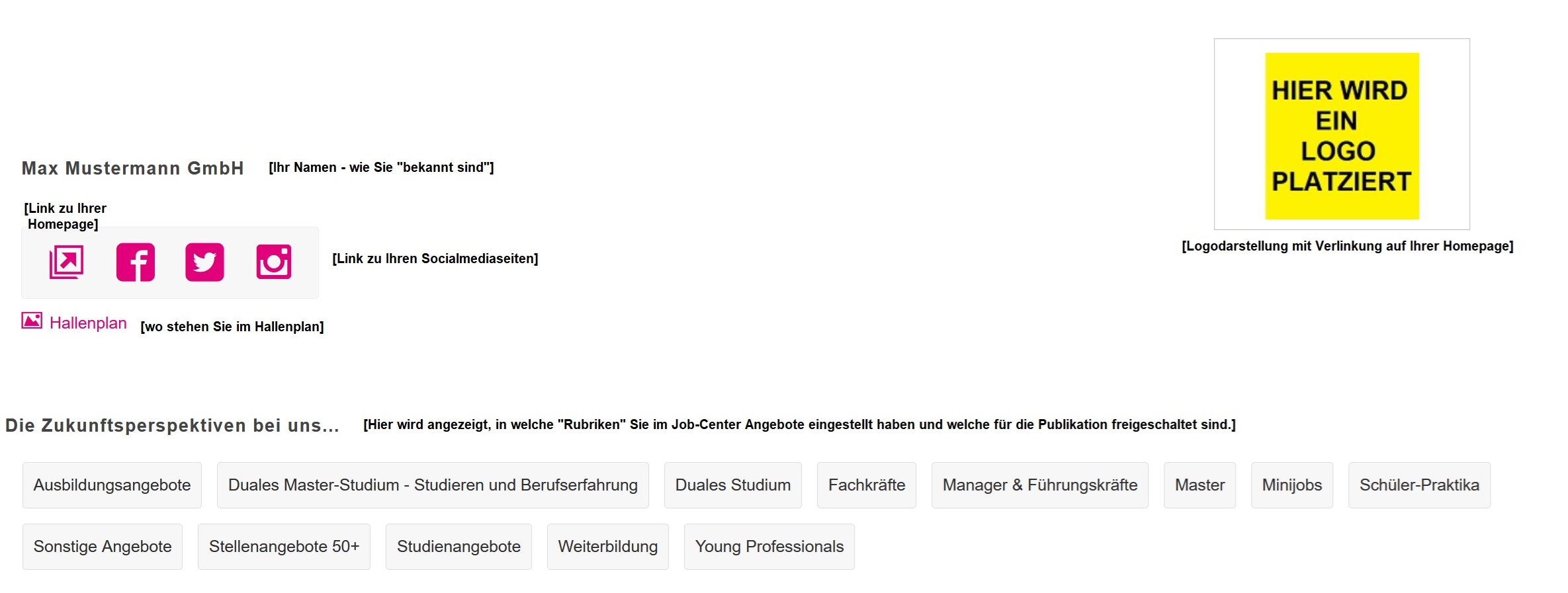Image resolution: width=1568 pixels, height=593 pixels.
Task: Select the Ausbildungsangebote category
Action: (111, 485)
